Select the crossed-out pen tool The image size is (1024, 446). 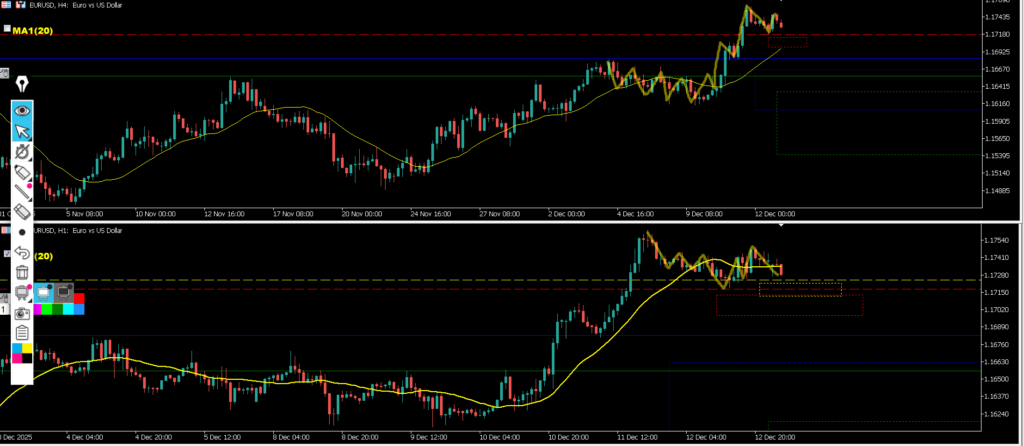22,152
